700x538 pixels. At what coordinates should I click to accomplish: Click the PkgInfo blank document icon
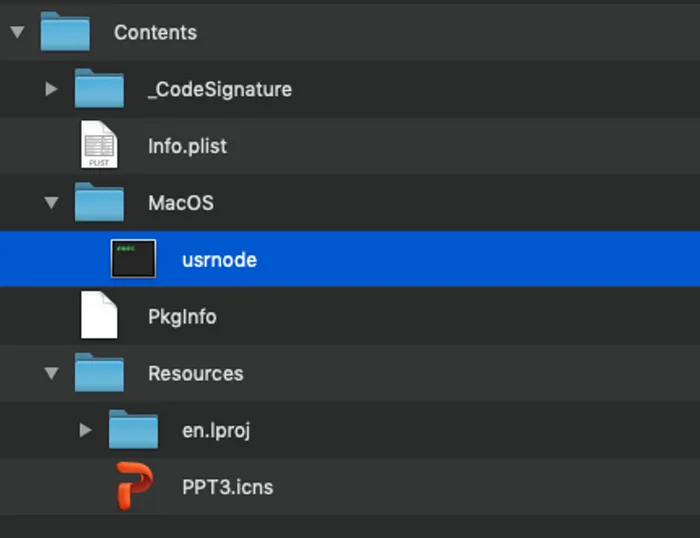(99, 317)
